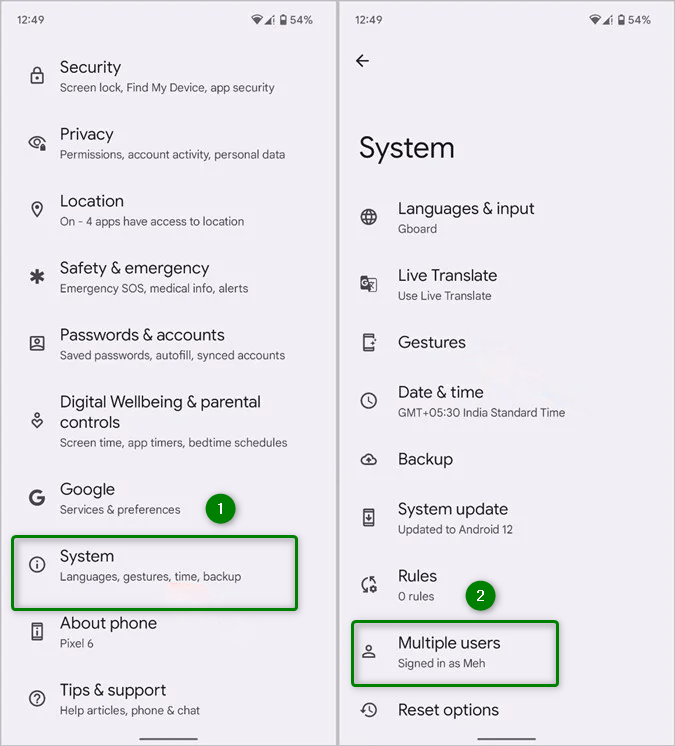Tap left screen navigation gesture bar

point(168,739)
